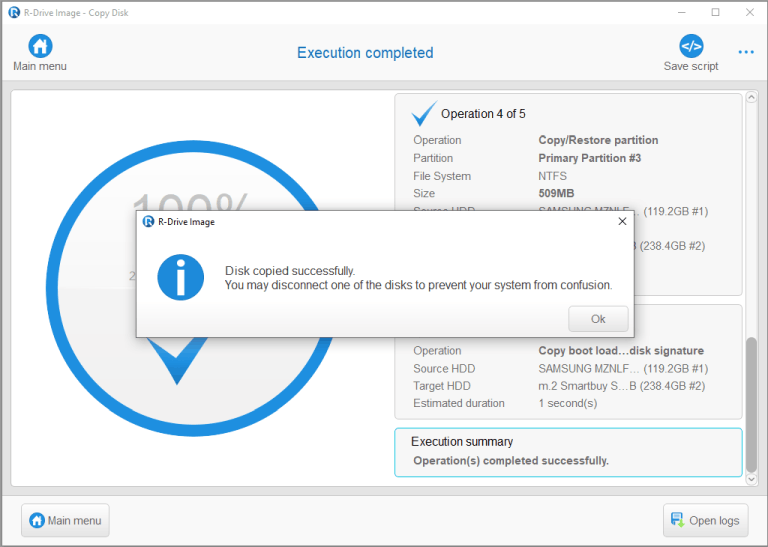Screen dimensions: 768x547
Task: Click the Main menu home icon at top
Action: point(40,46)
